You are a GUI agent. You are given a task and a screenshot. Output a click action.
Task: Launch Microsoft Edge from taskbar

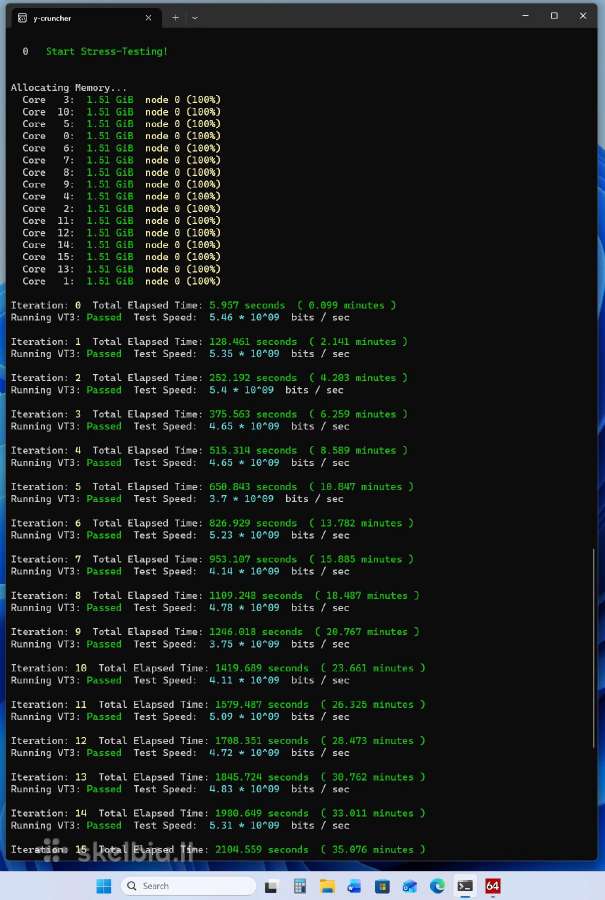pos(437,886)
